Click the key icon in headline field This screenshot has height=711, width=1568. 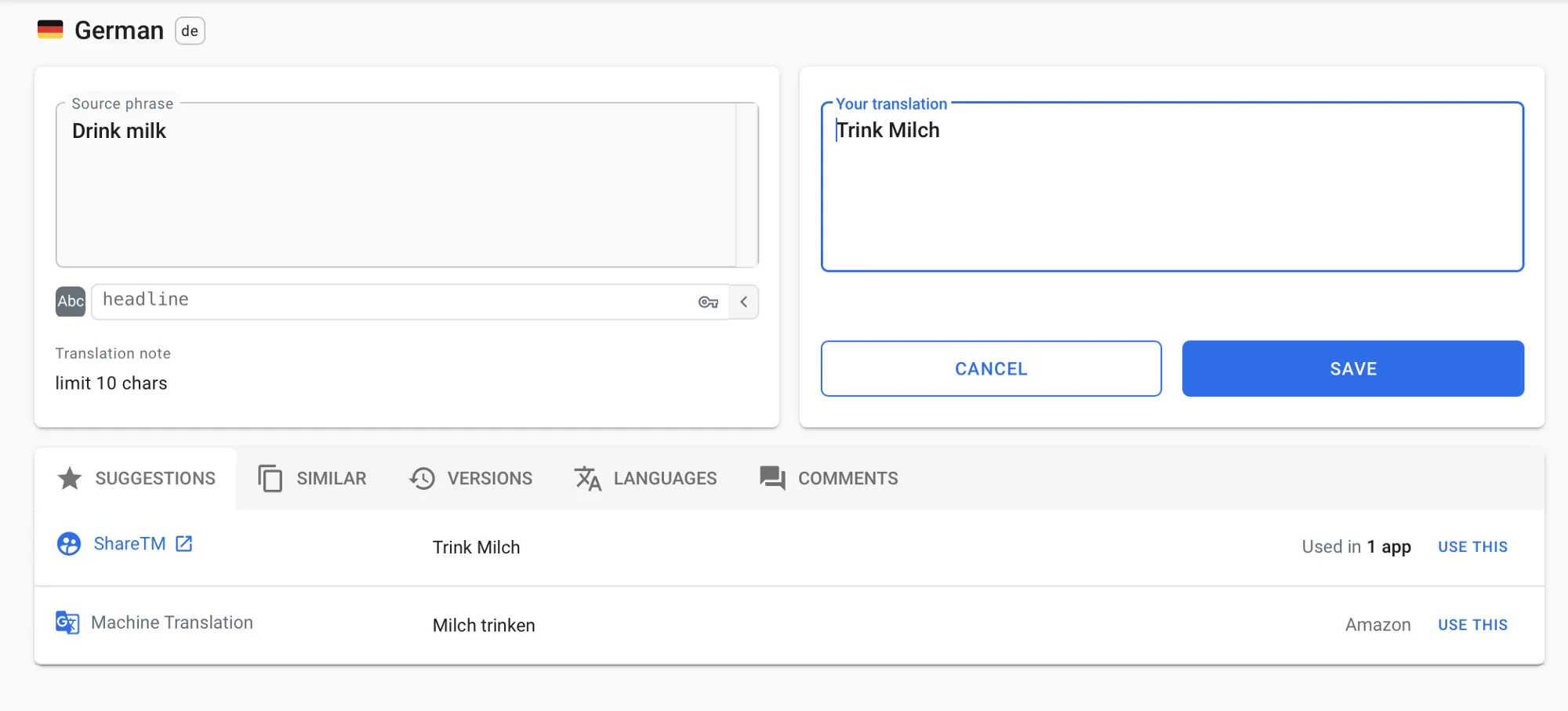708,302
